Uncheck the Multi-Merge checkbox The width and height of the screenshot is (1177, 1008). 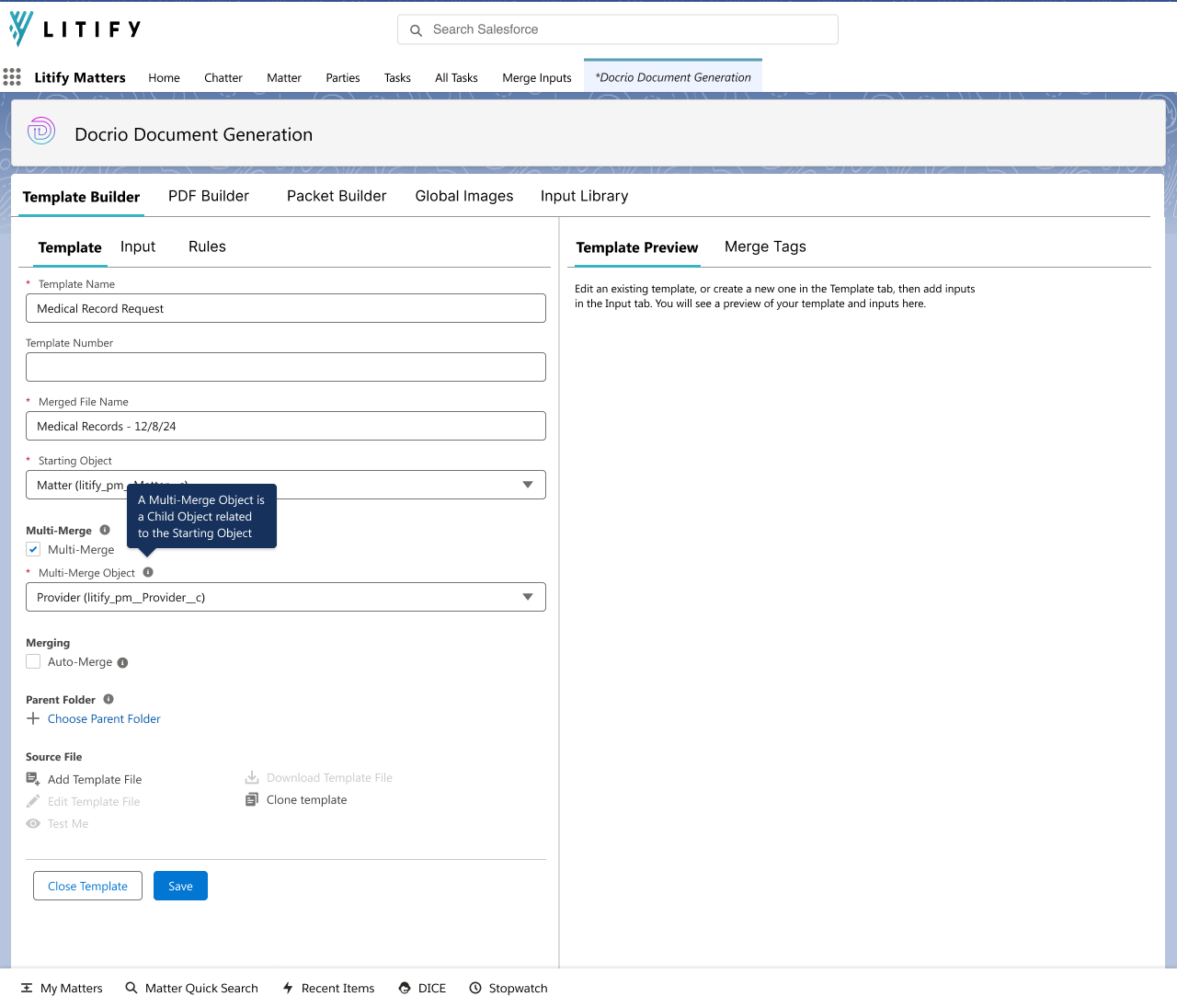click(x=33, y=549)
